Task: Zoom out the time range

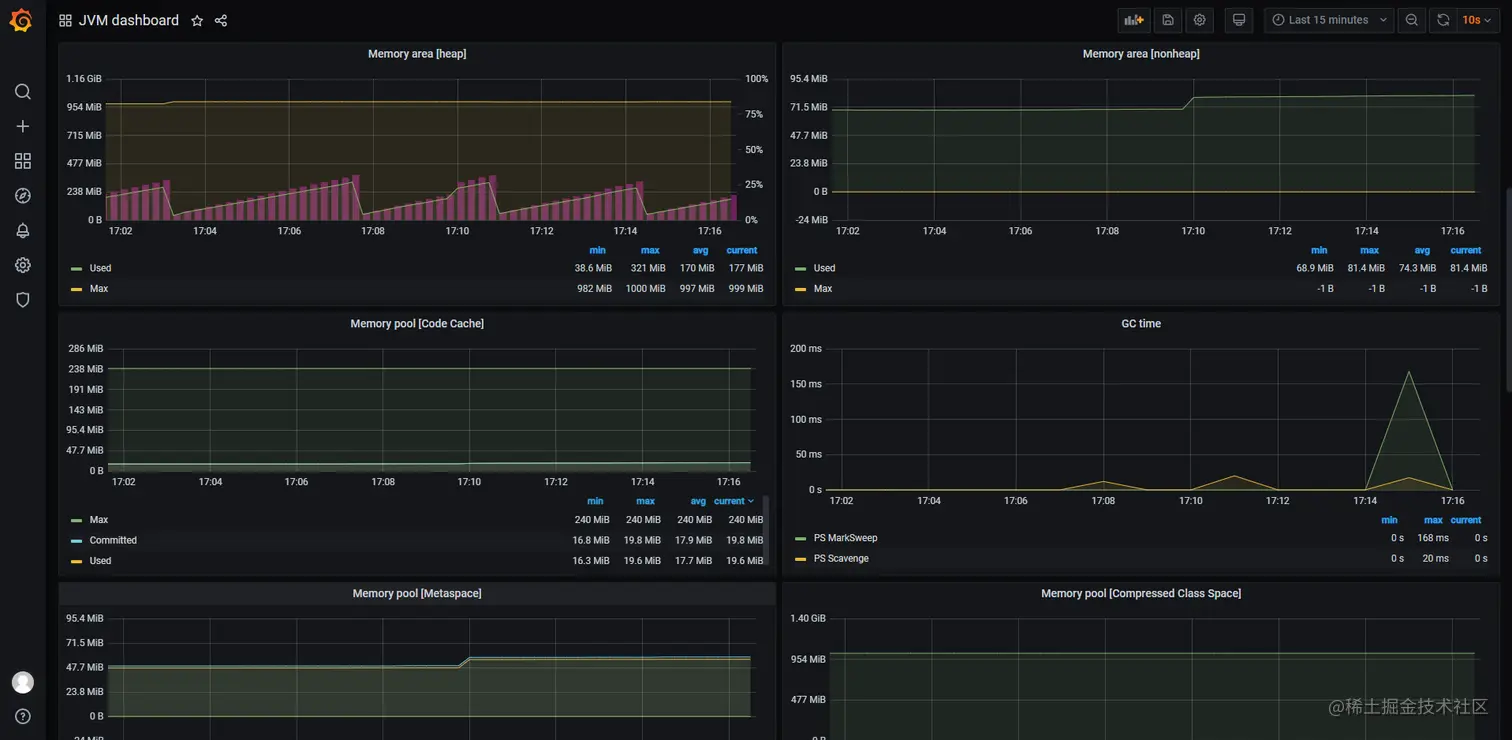Action: pyautogui.click(x=1412, y=20)
